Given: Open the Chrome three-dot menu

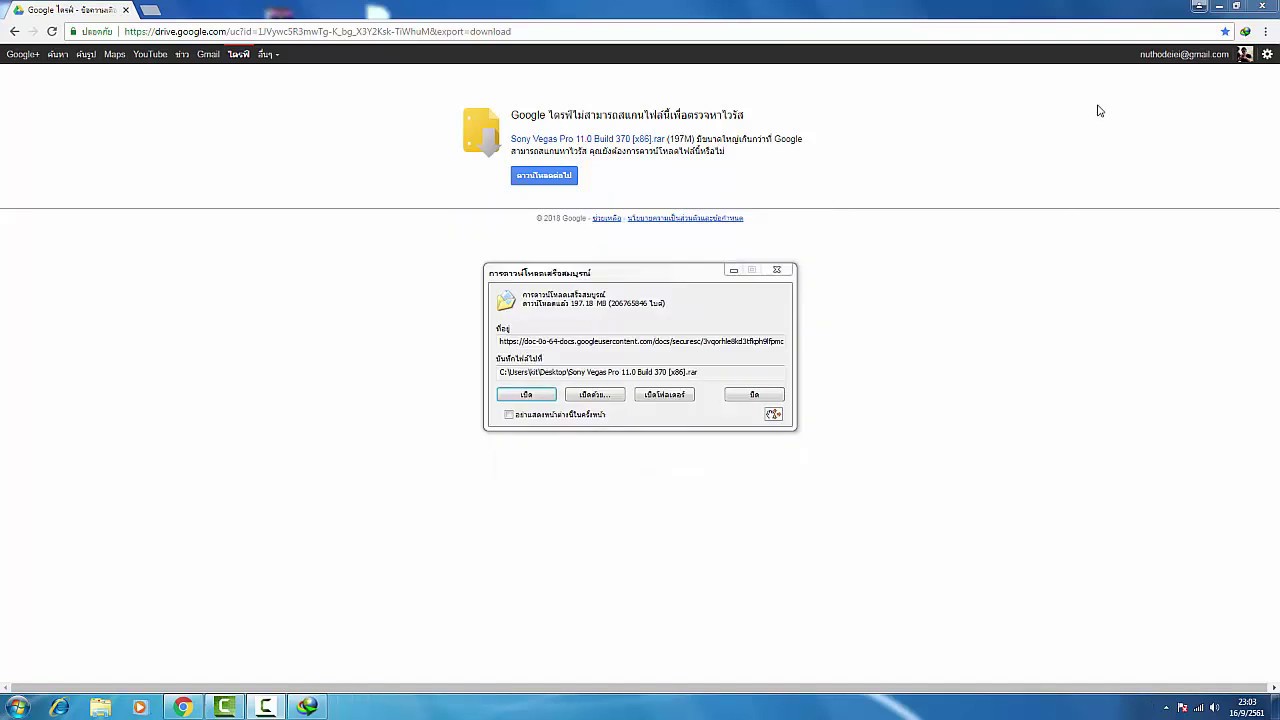Looking at the screenshot, I should coord(1266,31).
